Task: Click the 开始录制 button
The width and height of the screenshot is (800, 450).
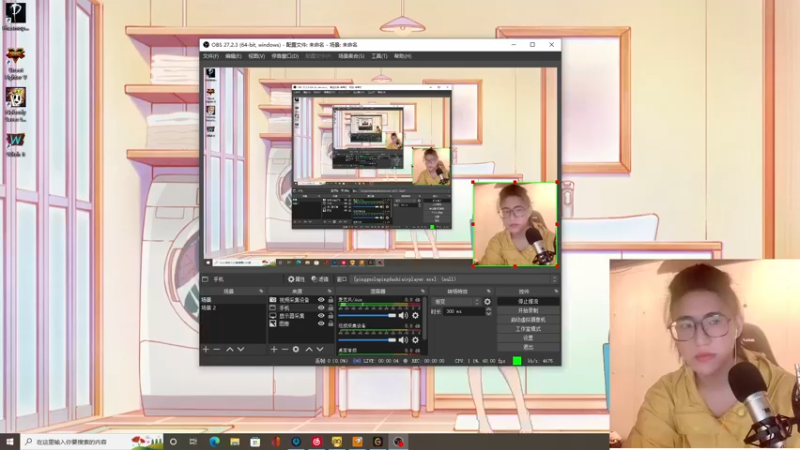Action: tap(528, 311)
